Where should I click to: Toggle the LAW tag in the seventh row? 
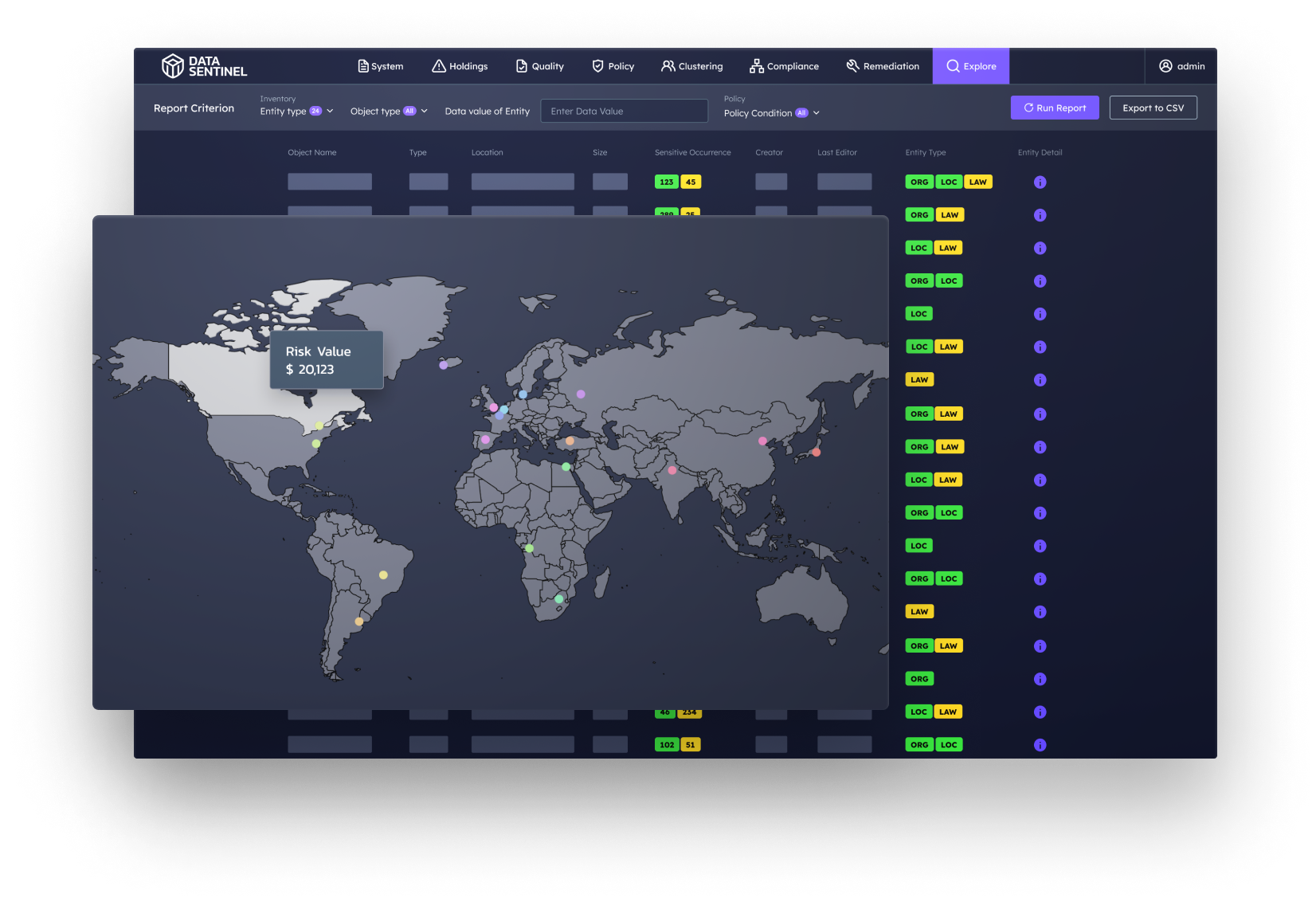pyautogui.click(x=918, y=379)
